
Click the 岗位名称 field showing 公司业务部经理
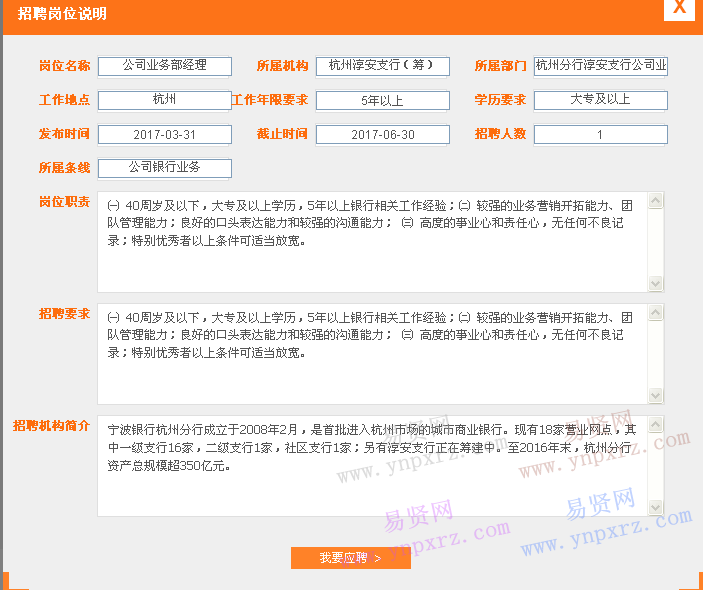(x=165, y=66)
